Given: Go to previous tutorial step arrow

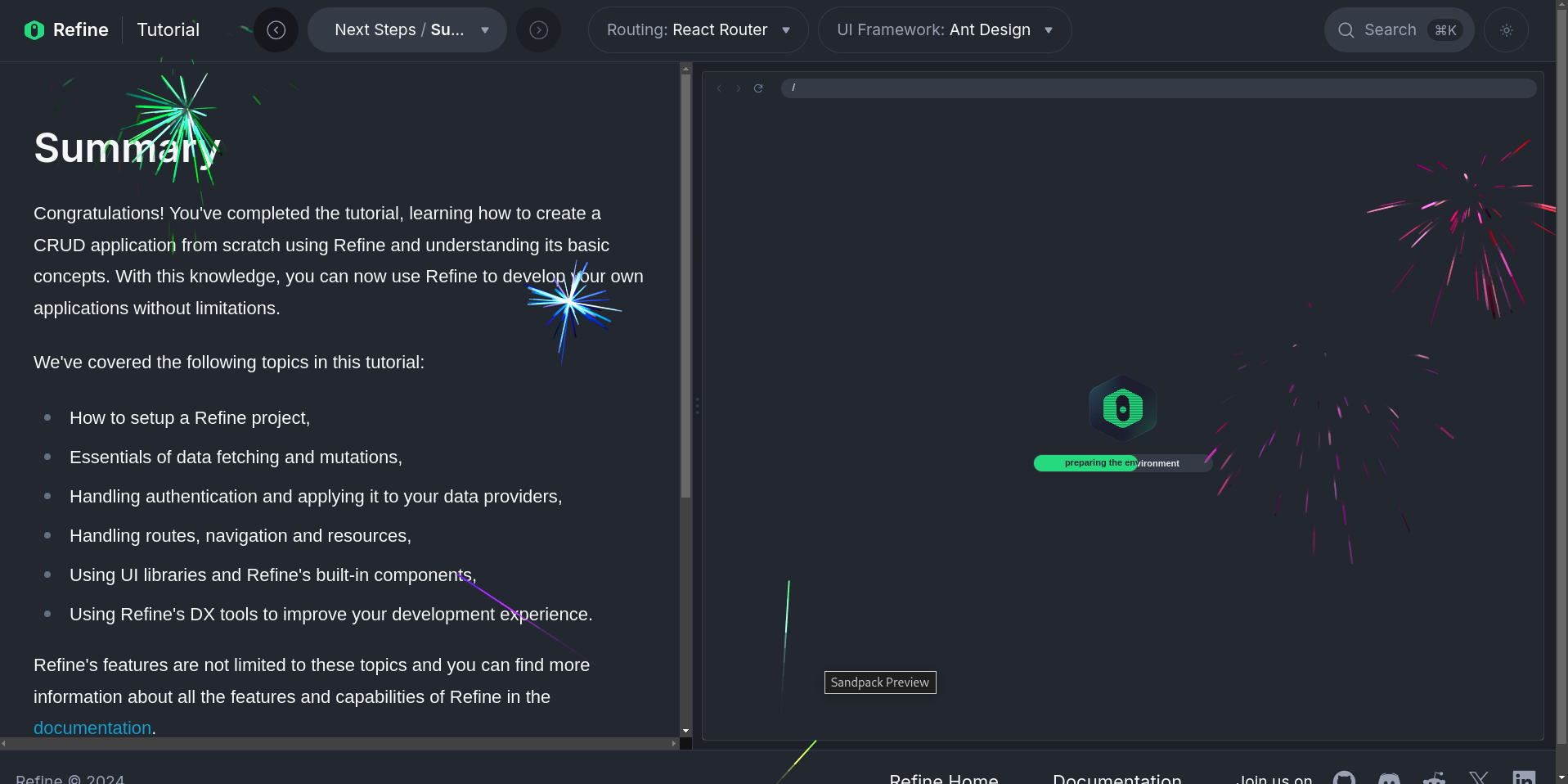Looking at the screenshot, I should tap(276, 30).
